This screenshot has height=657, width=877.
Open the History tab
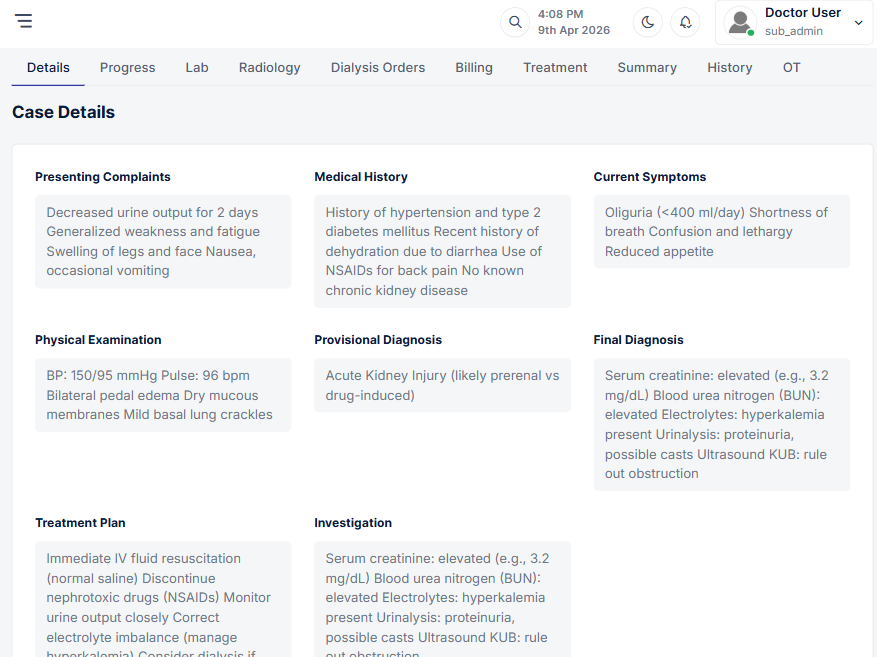click(x=729, y=68)
